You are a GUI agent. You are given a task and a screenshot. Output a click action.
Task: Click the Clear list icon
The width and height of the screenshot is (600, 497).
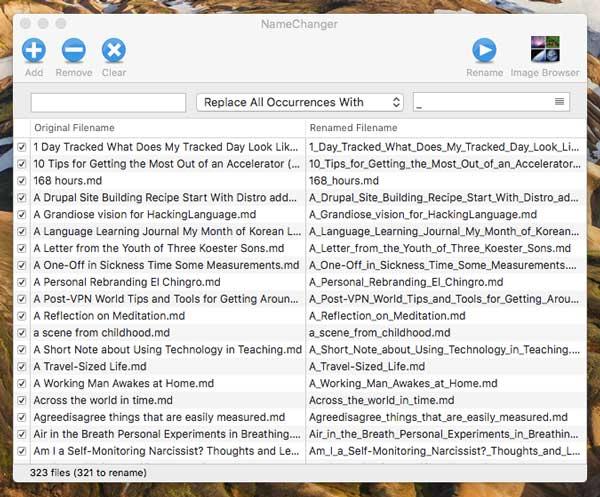(114, 51)
